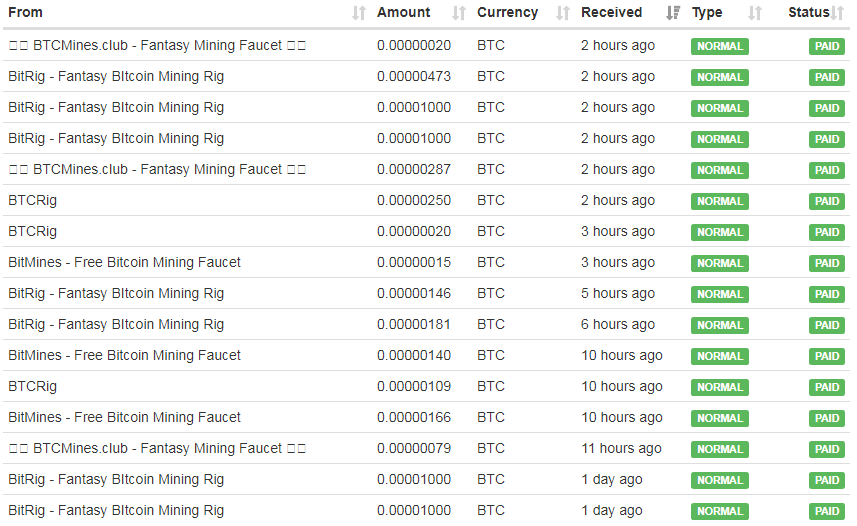
Task: Click the sort arrows next to Currency
Action: pos(563,13)
